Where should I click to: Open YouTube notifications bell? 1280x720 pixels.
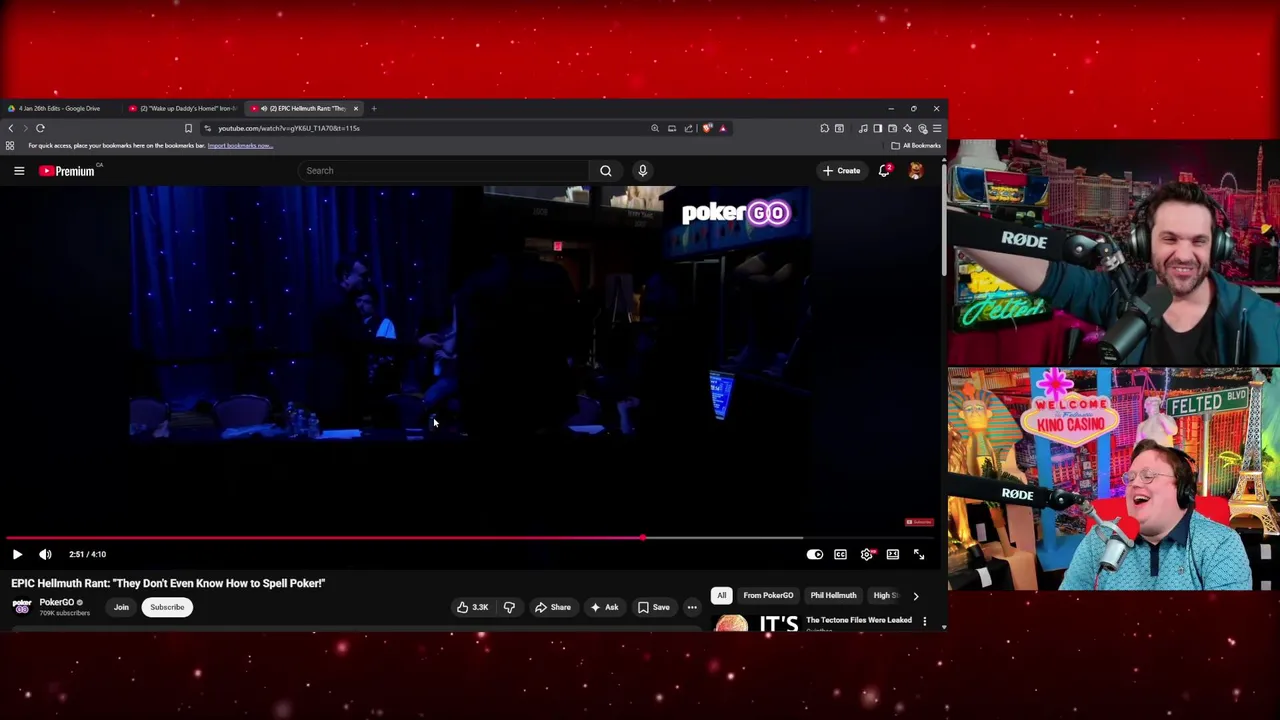[884, 171]
